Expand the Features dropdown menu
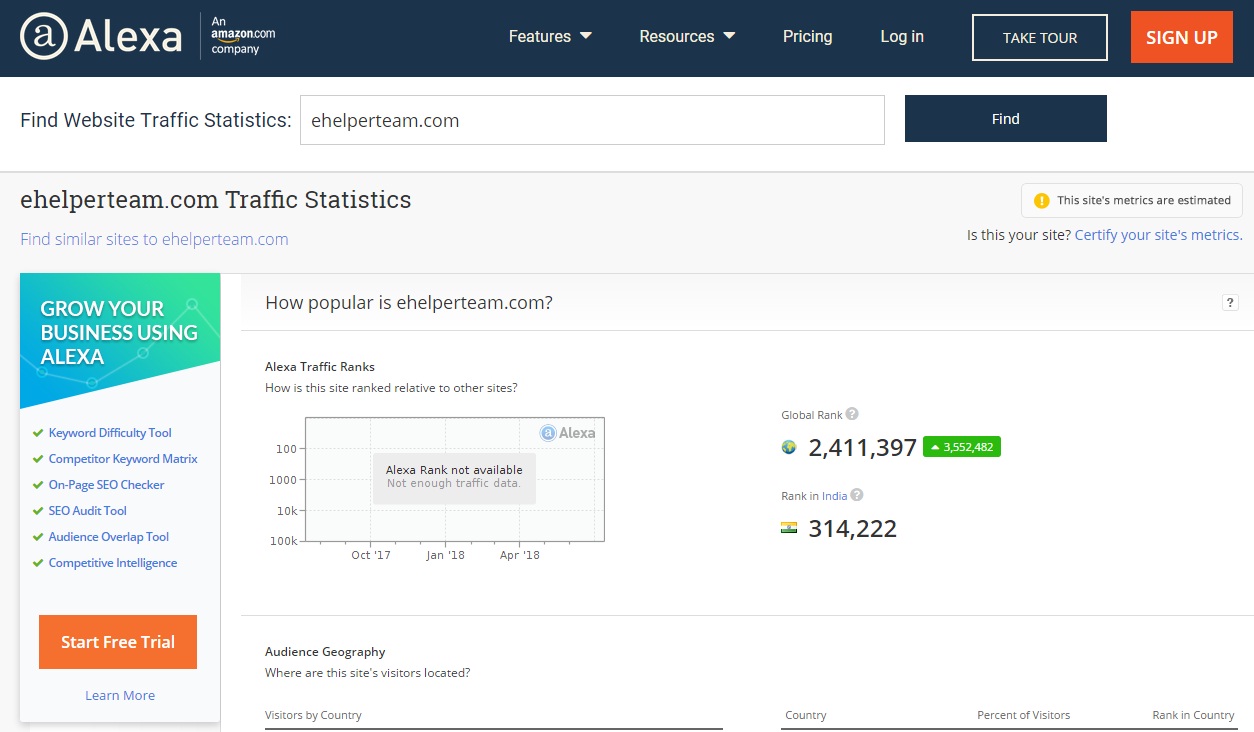The width and height of the screenshot is (1254, 732). [x=550, y=37]
